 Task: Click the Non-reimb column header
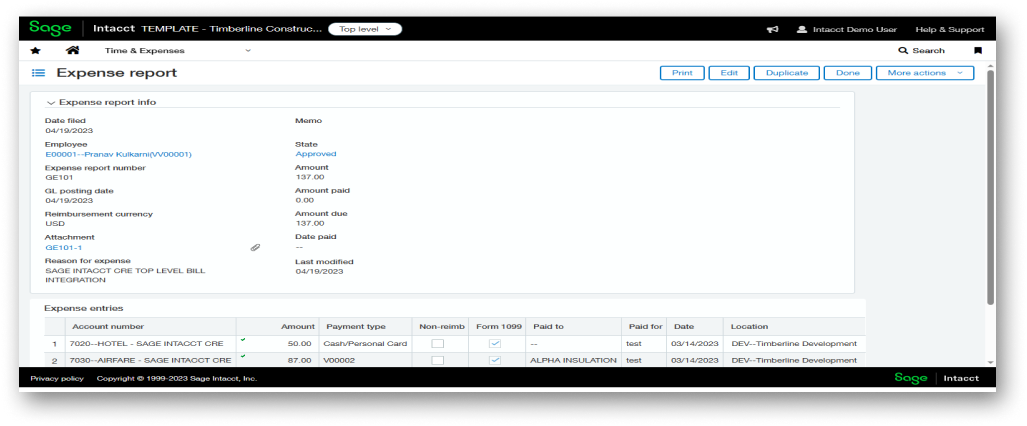click(441, 326)
